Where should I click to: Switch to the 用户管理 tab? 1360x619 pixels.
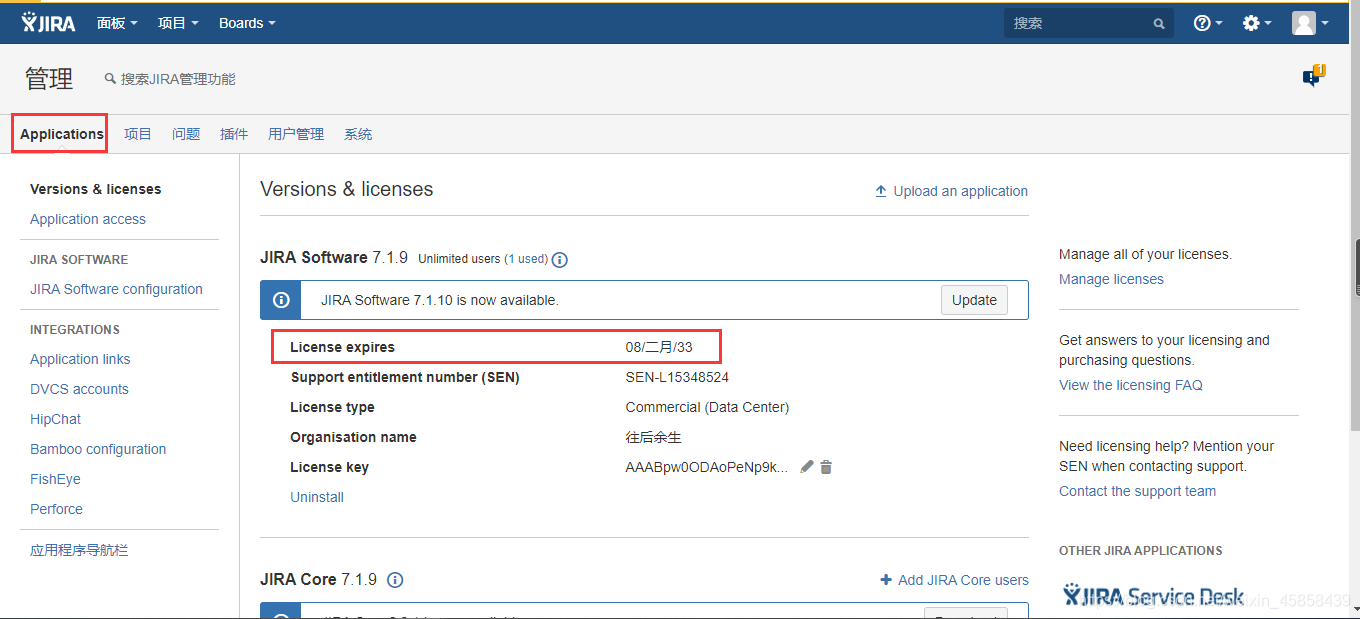296,134
